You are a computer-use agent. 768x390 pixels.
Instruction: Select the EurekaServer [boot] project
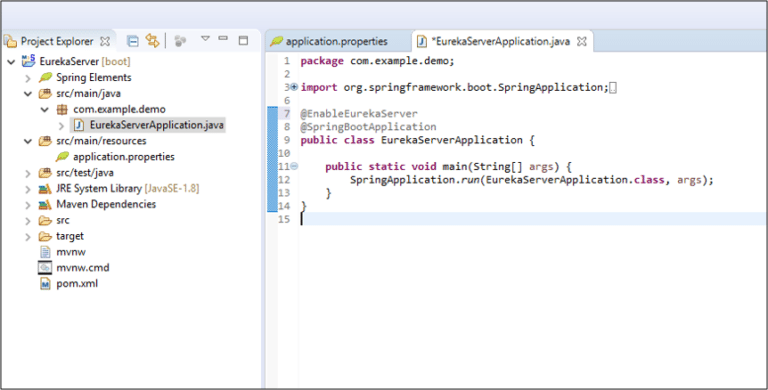point(85,62)
